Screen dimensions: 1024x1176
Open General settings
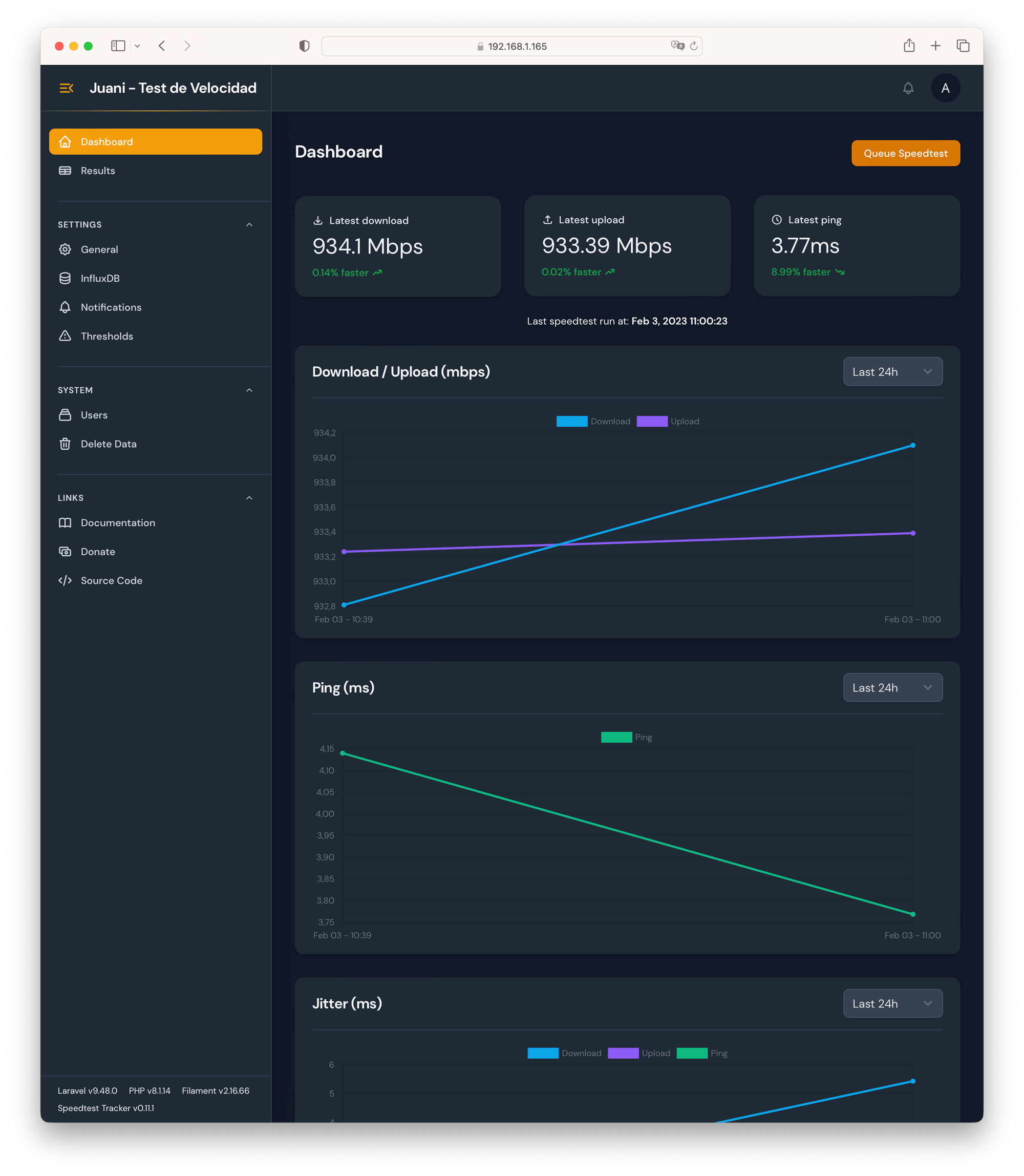156,249
